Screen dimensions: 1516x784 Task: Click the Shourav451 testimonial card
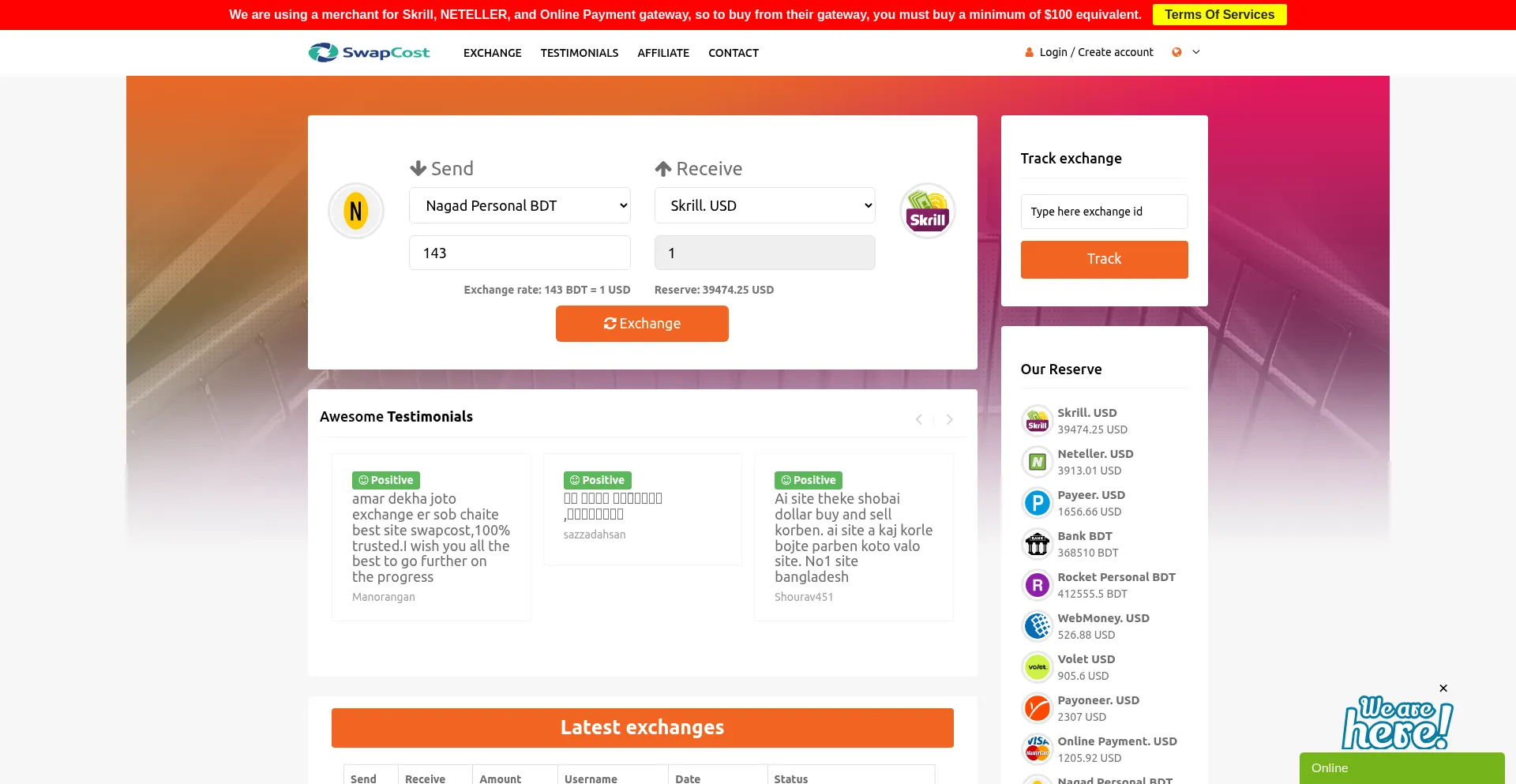854,537
